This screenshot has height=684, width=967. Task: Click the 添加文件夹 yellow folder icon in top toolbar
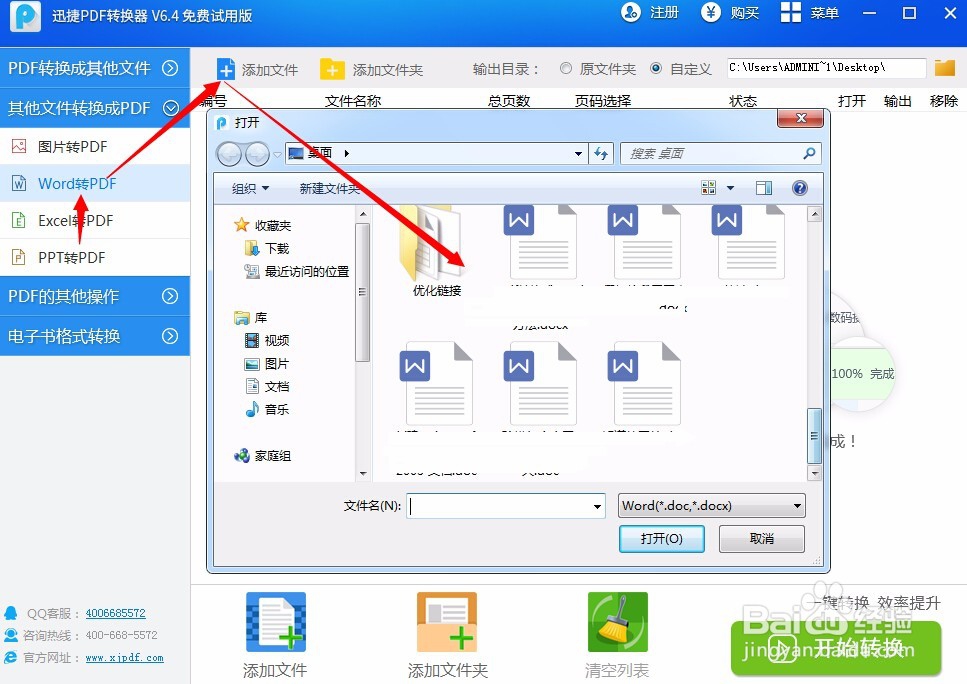(332, 69)
